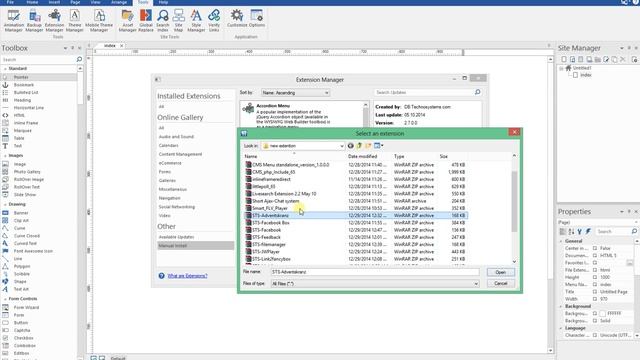This screenshot has width=640, height=360.
Task: Select the Form Wizard tool
Action: (x=27, y=308)
